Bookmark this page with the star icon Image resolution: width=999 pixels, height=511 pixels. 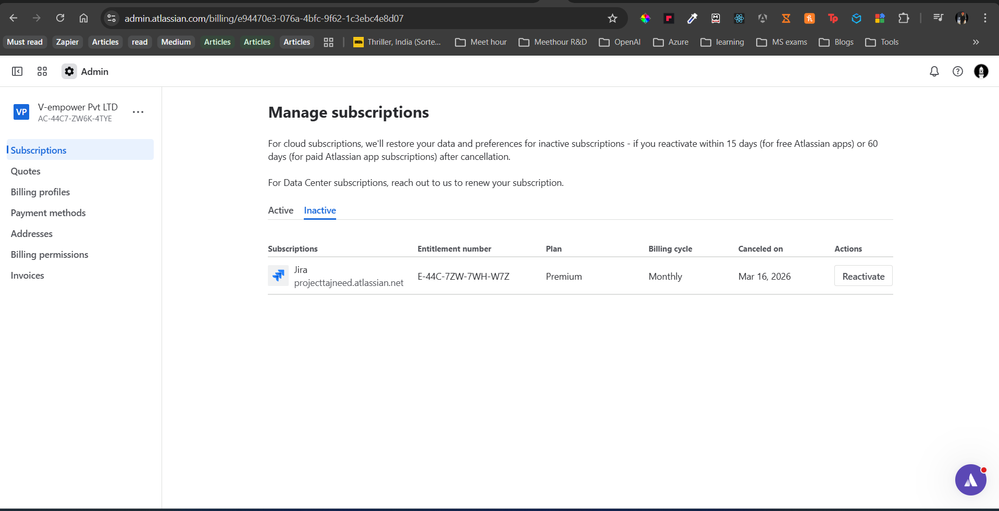[x=612, y=18]
